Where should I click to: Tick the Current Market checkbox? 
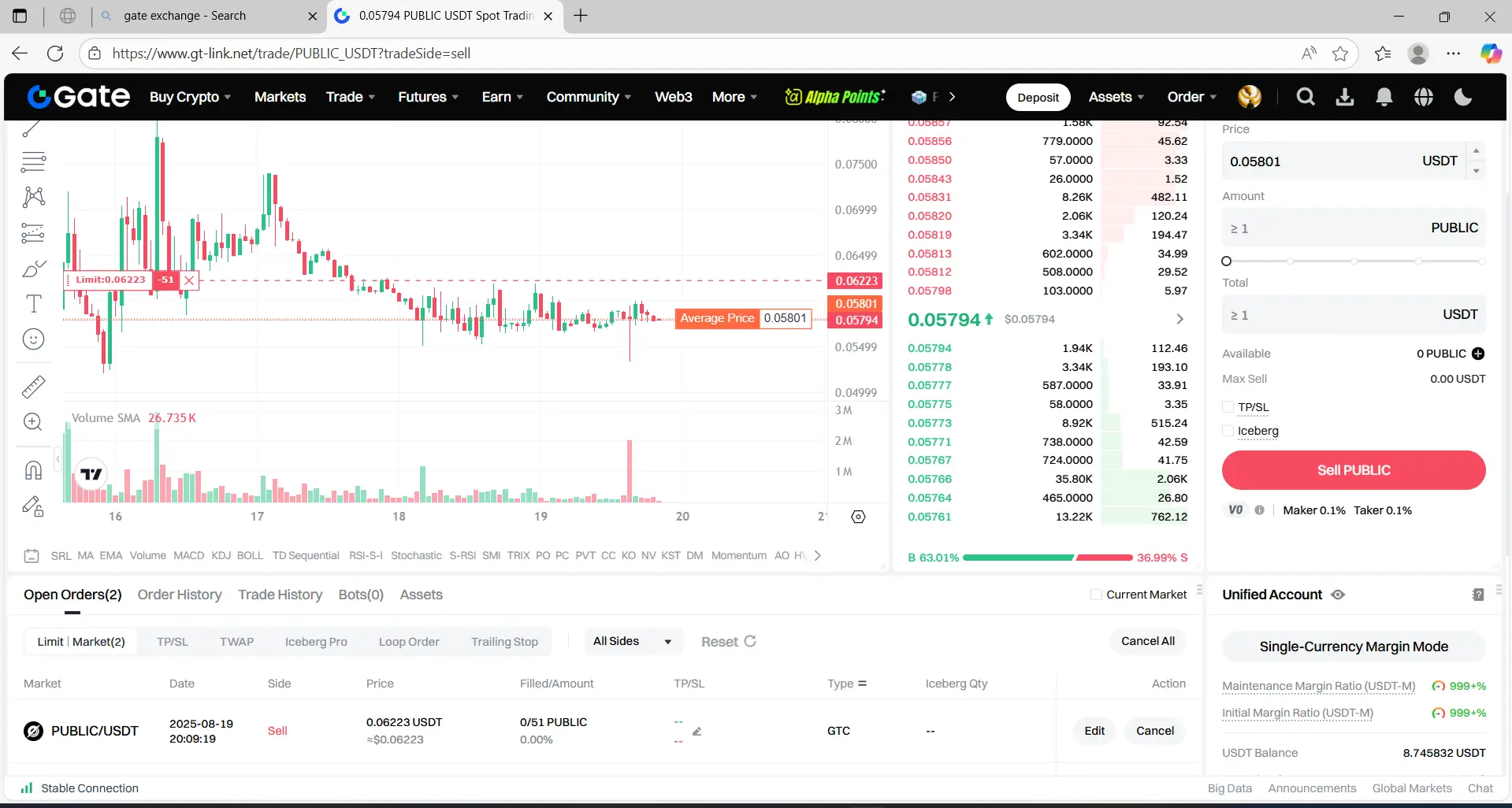1096,595
